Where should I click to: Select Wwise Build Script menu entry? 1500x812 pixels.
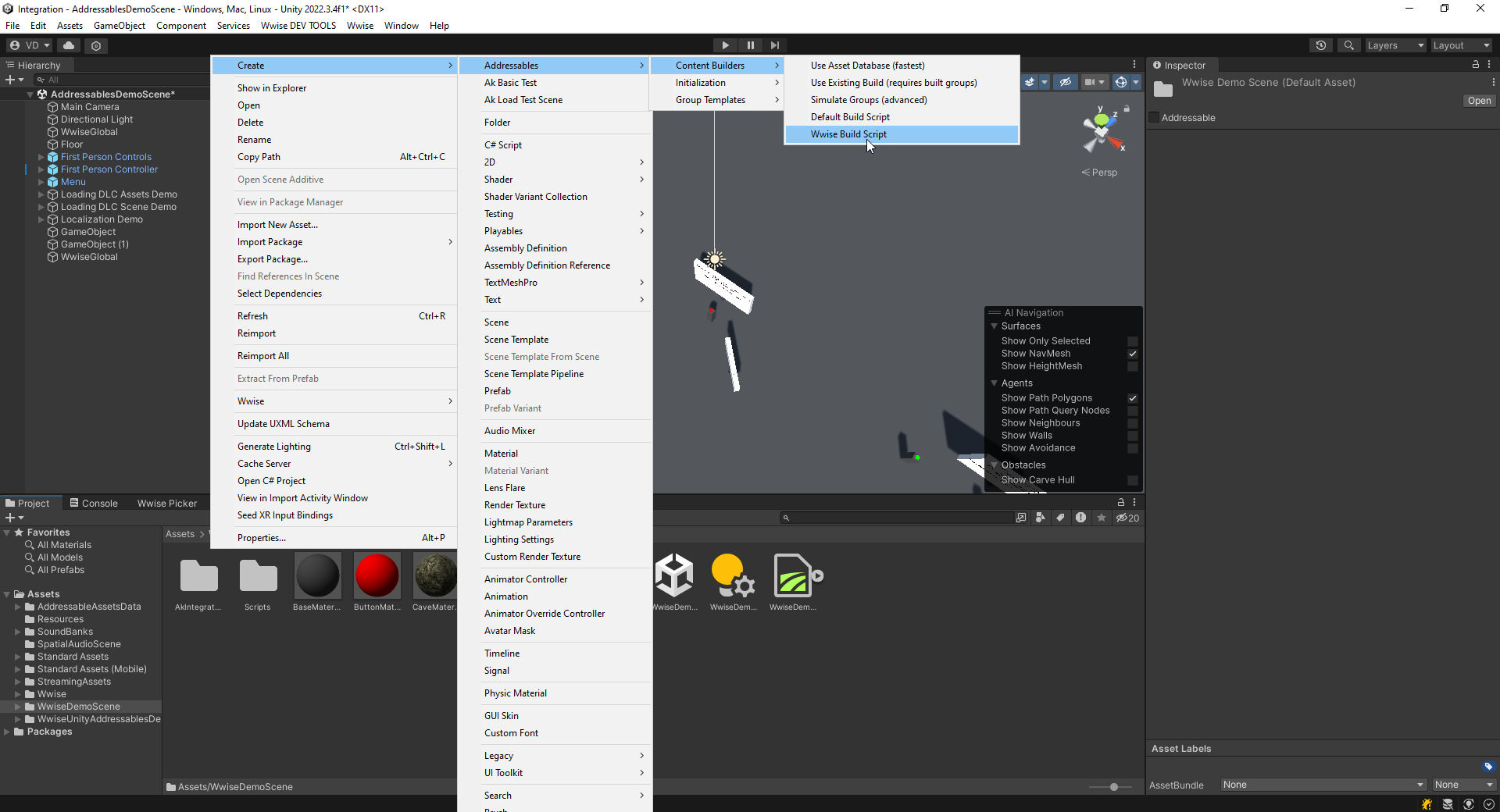[848, 134]
